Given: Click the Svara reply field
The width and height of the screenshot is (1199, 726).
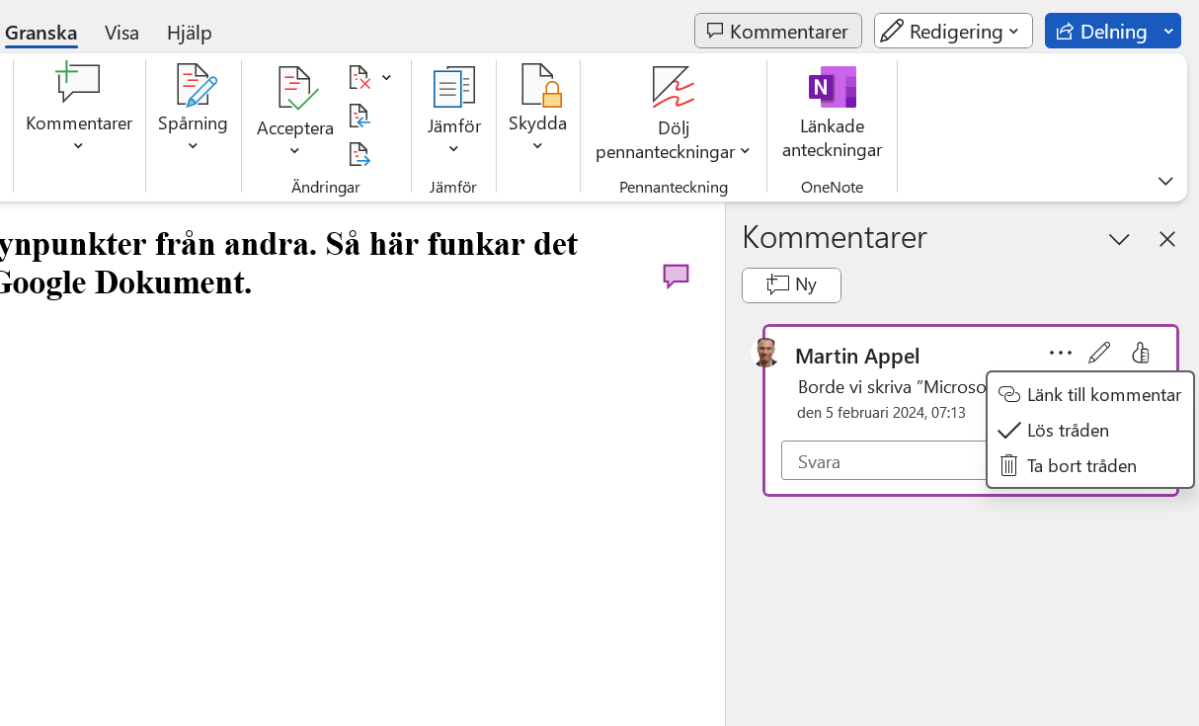Looking at the screenshot, I should (x=880, y=461).
